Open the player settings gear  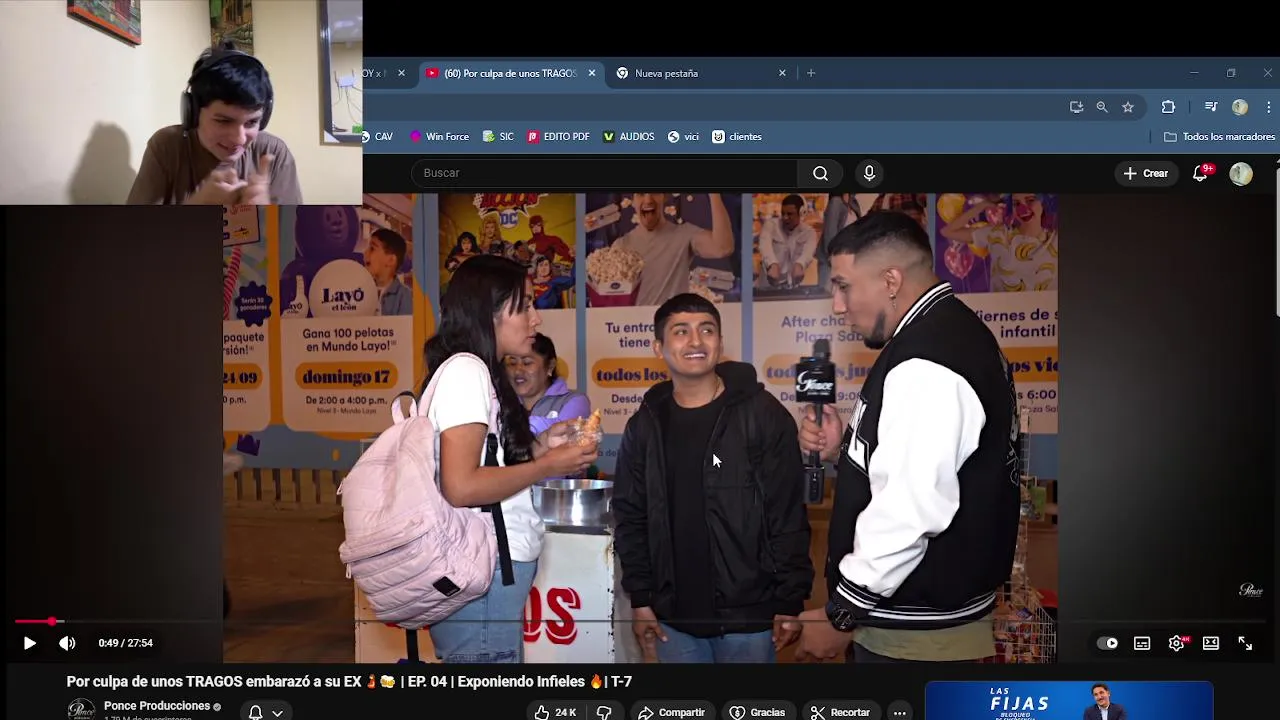pyautogui.click(x=1177, y=643)
